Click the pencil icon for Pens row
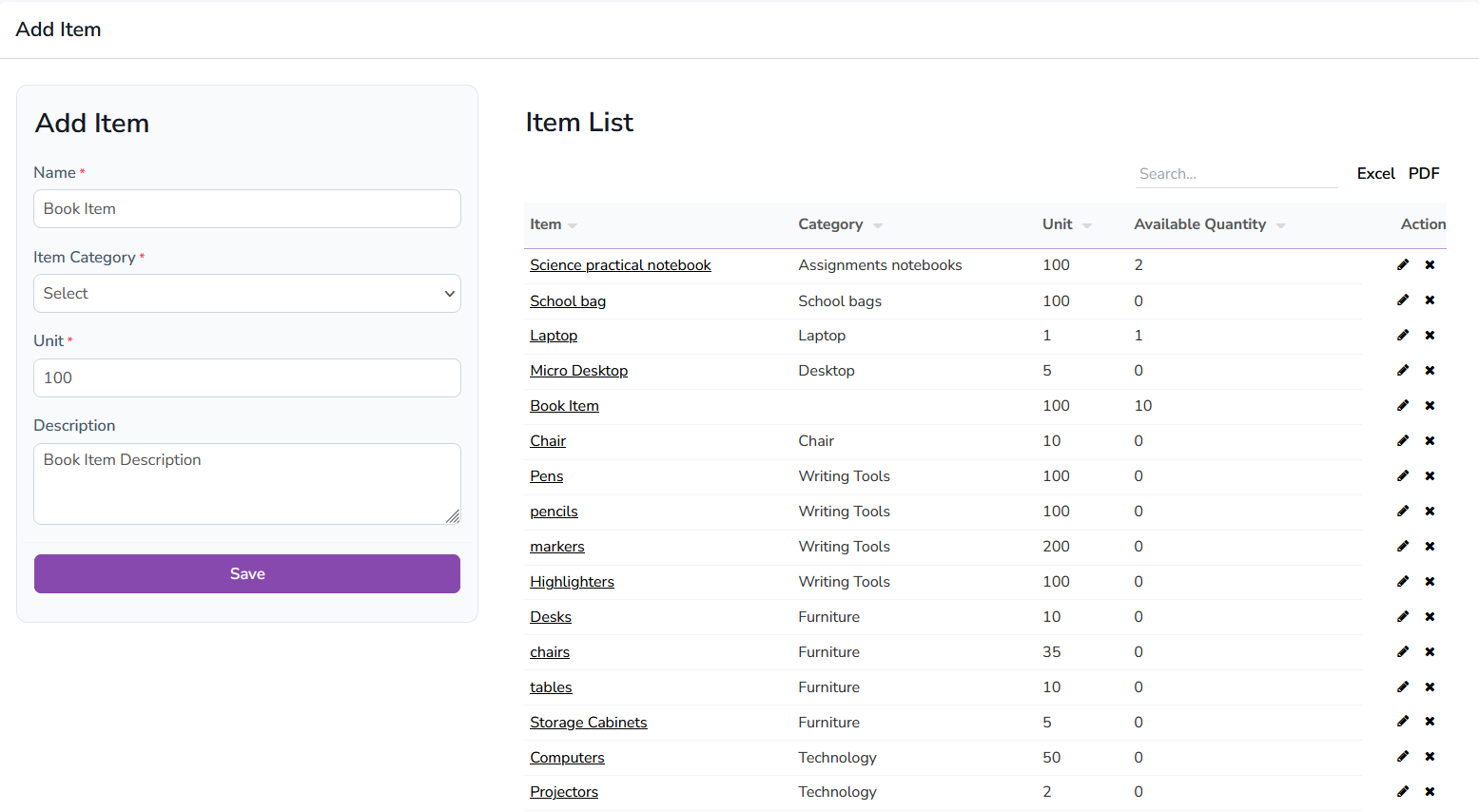The image size is (1479, 812). coord(1402,475)
